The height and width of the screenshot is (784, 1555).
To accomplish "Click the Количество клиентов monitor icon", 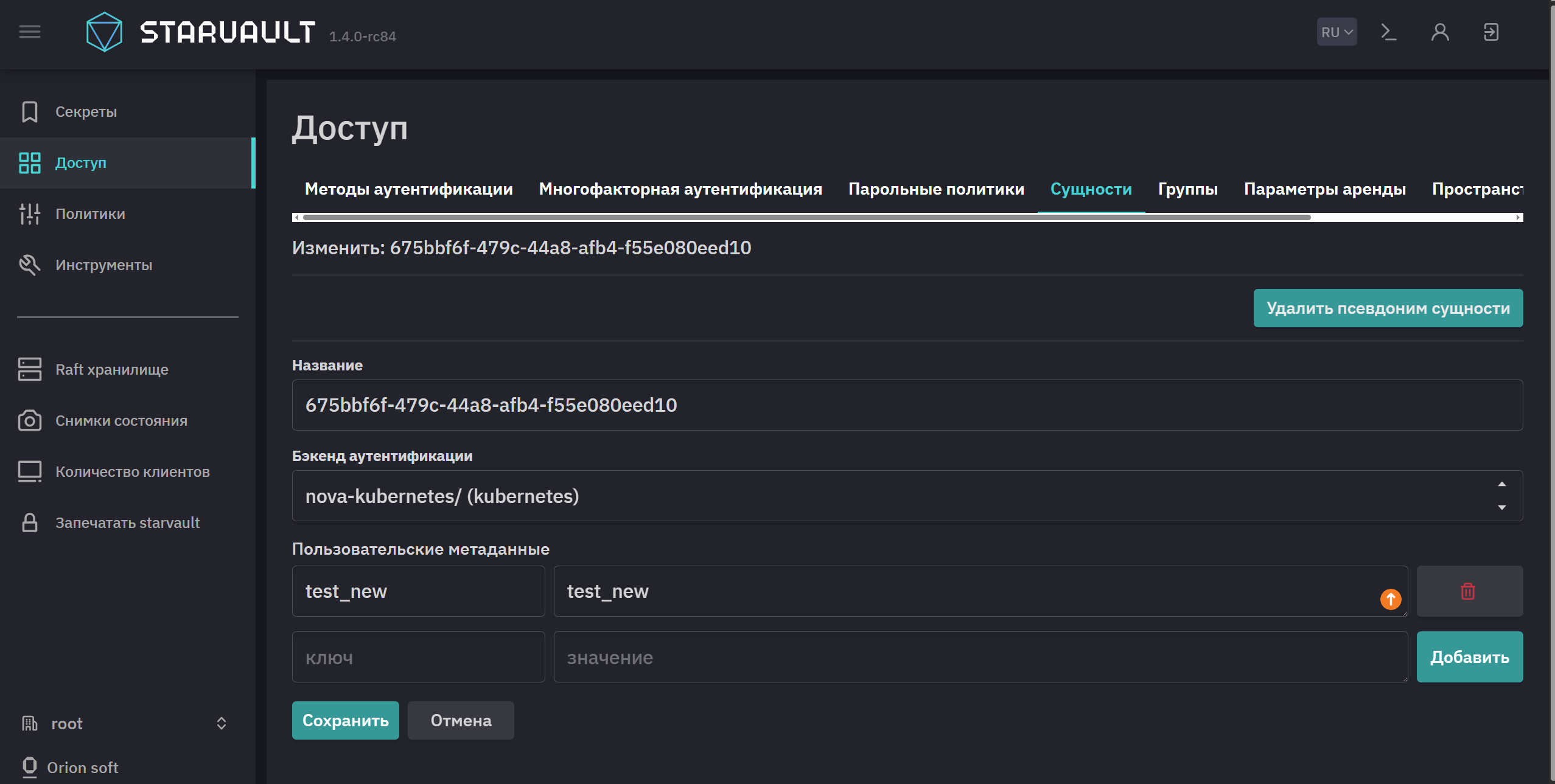I will 30,471.
